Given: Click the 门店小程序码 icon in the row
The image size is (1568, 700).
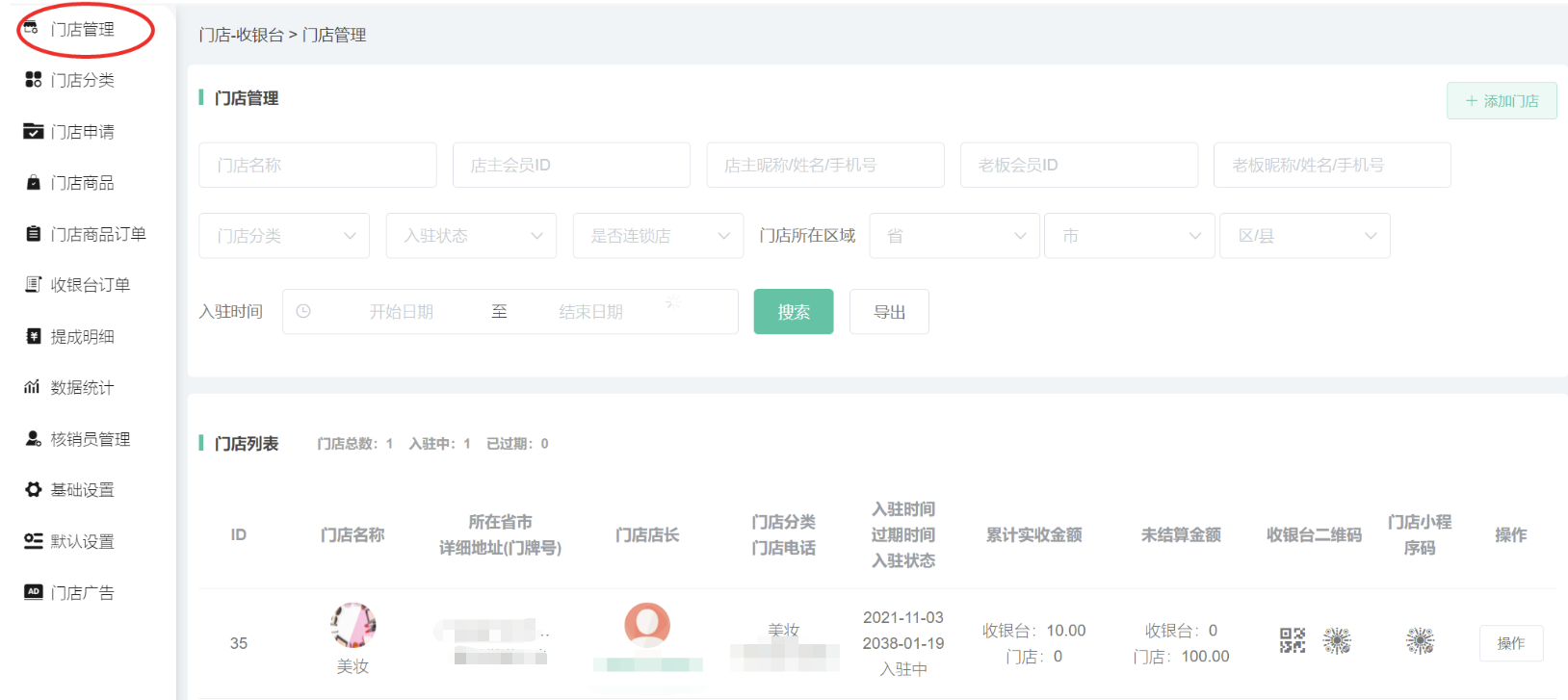Looking at the screenshot, I should 1420,640.
